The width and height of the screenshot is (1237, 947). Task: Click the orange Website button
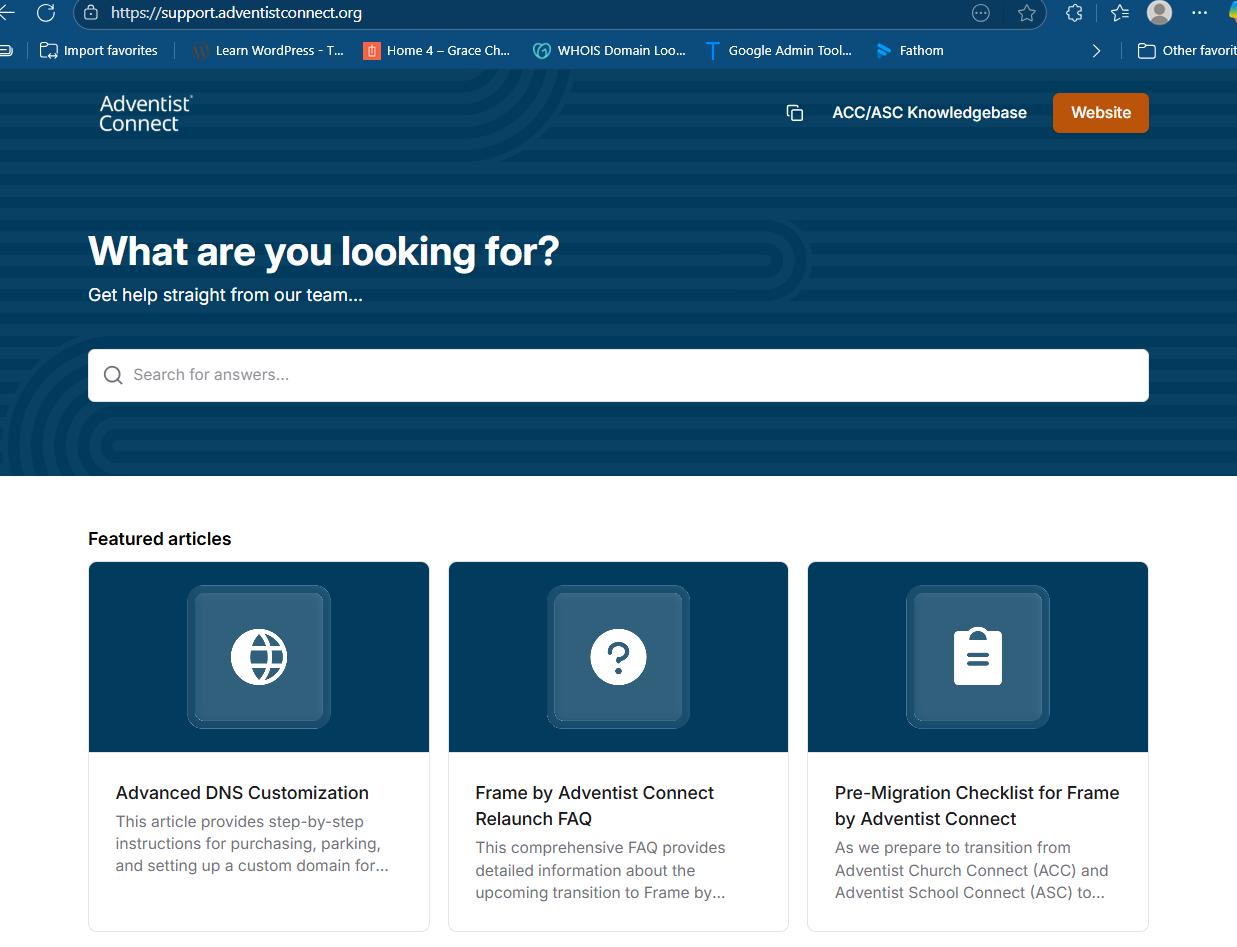click(1100, 113)
